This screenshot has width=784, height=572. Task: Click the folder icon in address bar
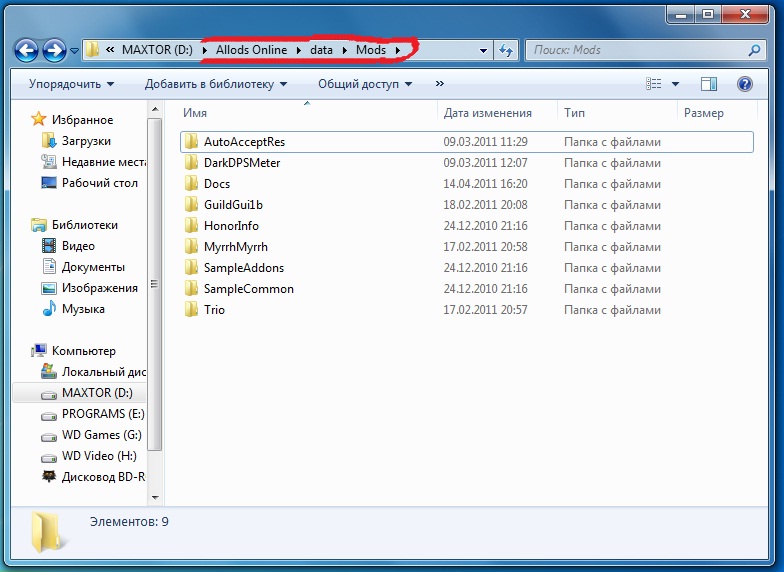[92, 50]
